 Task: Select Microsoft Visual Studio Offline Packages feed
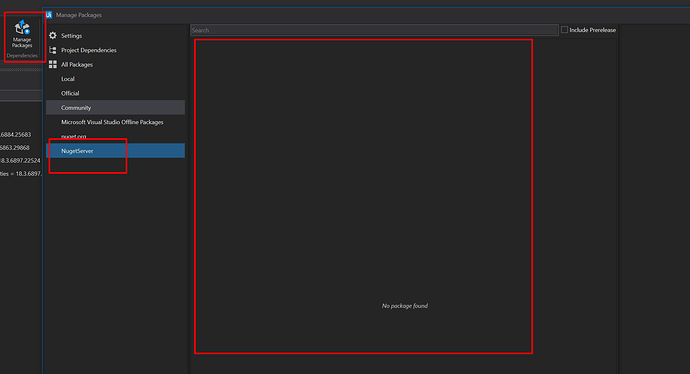[x=115, y=122]
